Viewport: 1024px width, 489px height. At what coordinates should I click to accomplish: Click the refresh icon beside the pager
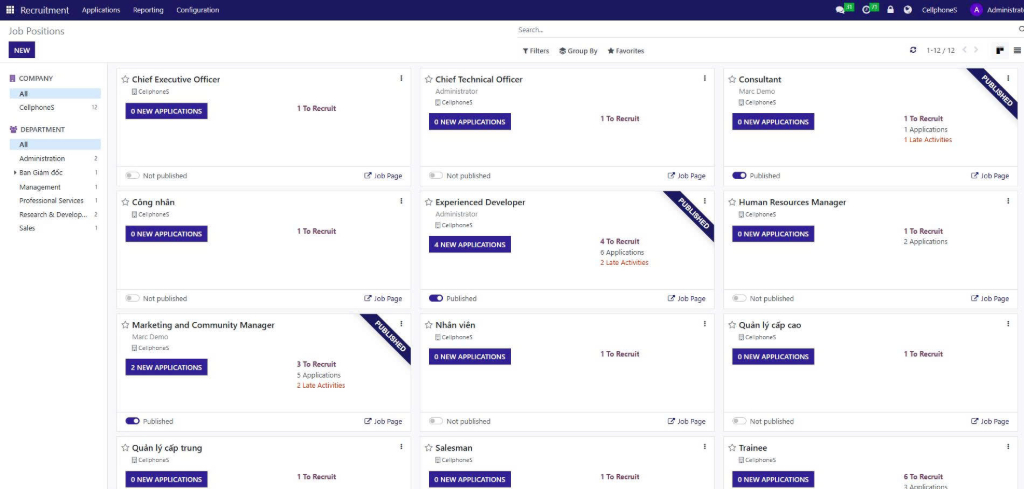point(912,50)
